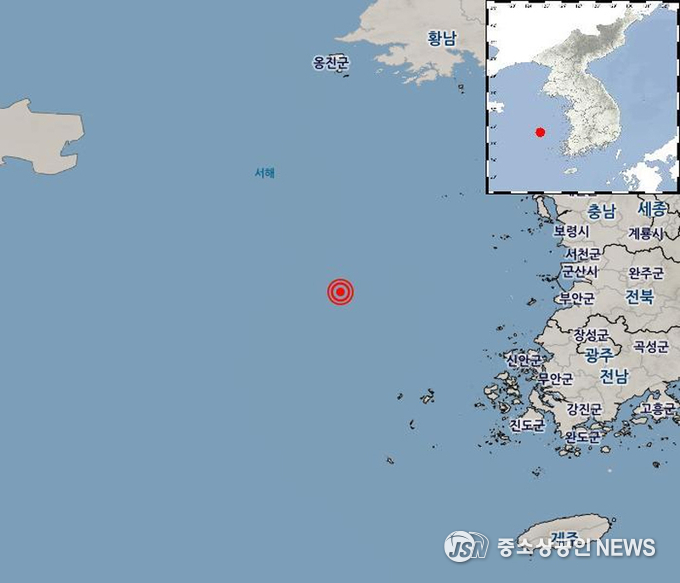Select the 서해 sea label
Viewport: 680px width, 583px height.
265,173
